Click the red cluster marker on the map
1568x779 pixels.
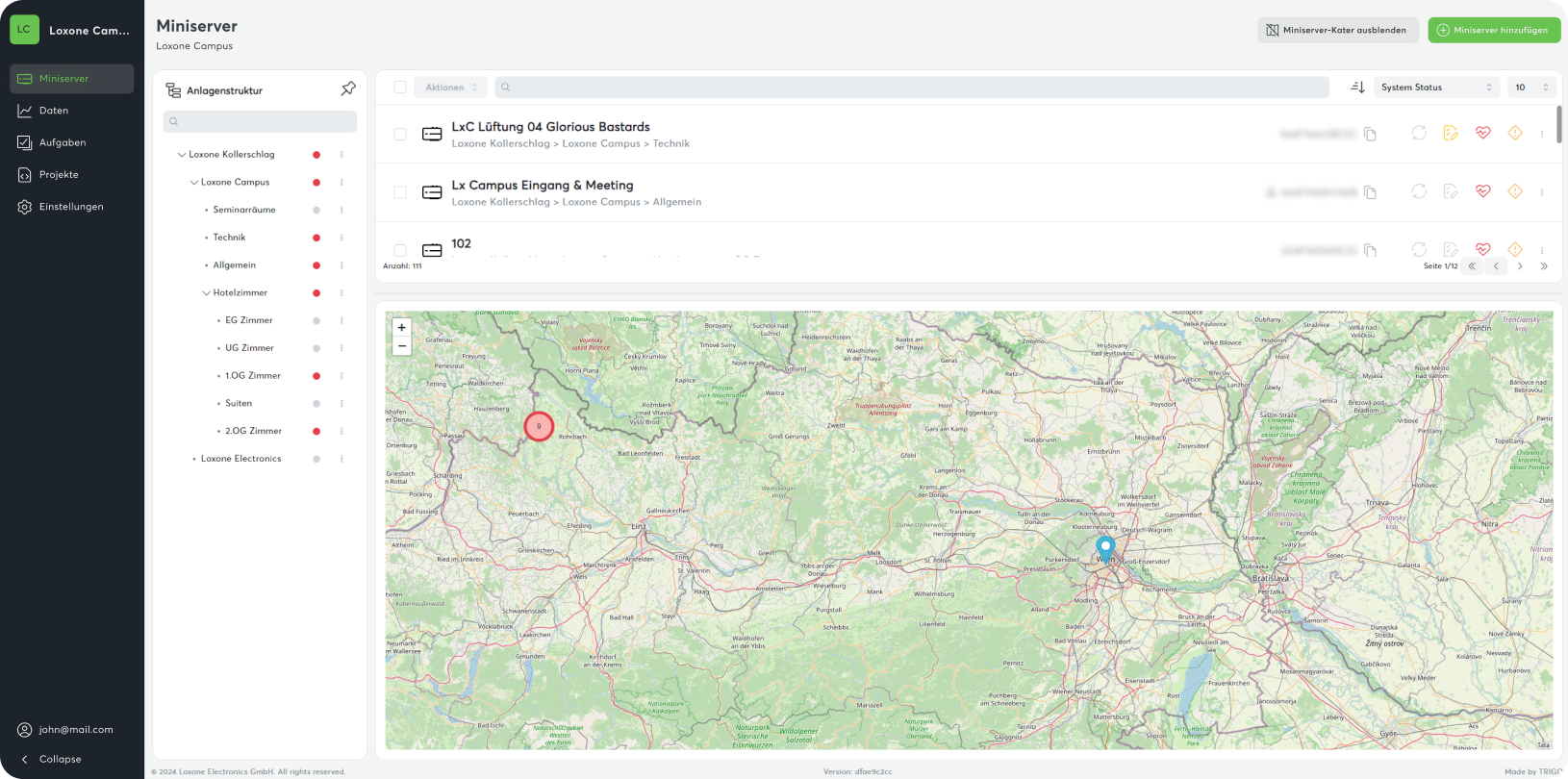[x=539, y=426]
